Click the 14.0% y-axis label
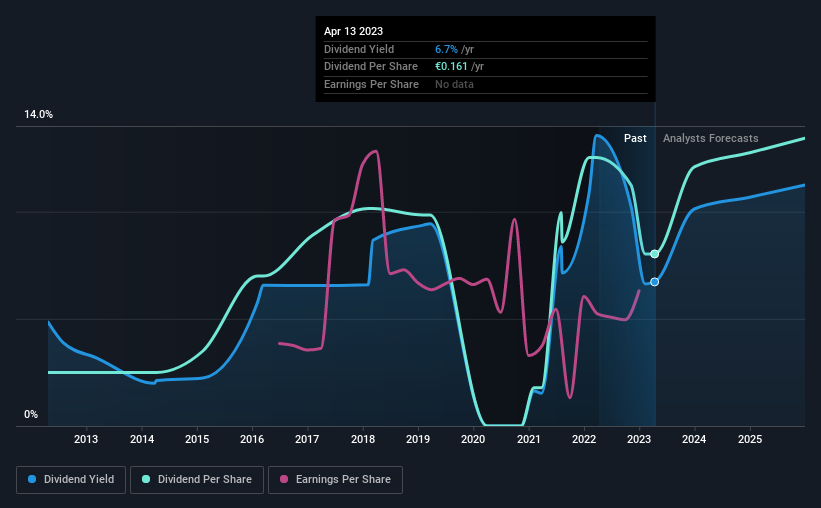 coord(38,115)
